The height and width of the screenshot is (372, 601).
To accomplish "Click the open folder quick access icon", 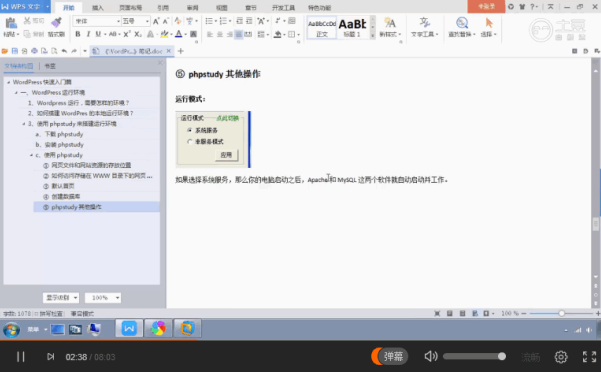I will (x=5, y=51).
